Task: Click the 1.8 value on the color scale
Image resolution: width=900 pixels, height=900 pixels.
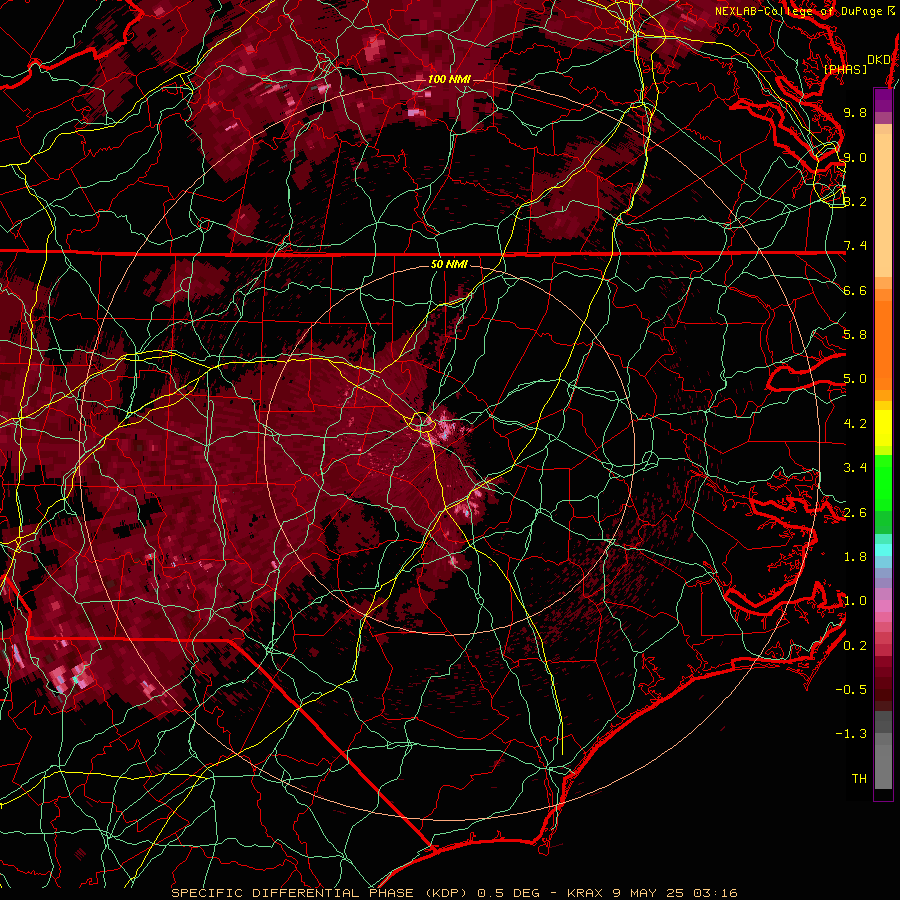Action: point(855,557)
